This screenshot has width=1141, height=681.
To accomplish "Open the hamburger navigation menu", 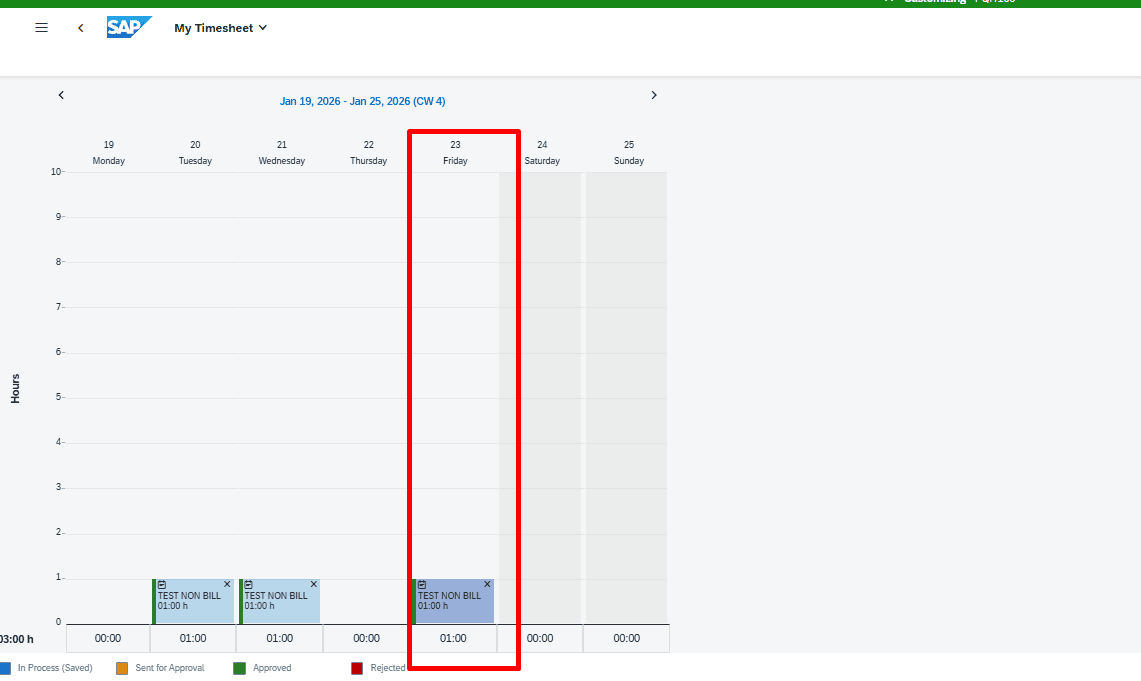I will 41,28.
